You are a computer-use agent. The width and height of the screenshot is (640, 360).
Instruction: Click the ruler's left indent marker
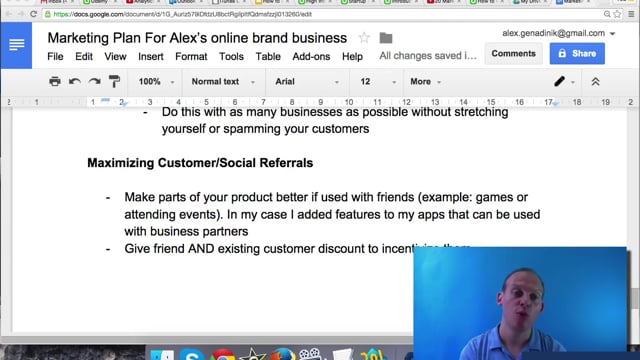(x=124, y=104)
